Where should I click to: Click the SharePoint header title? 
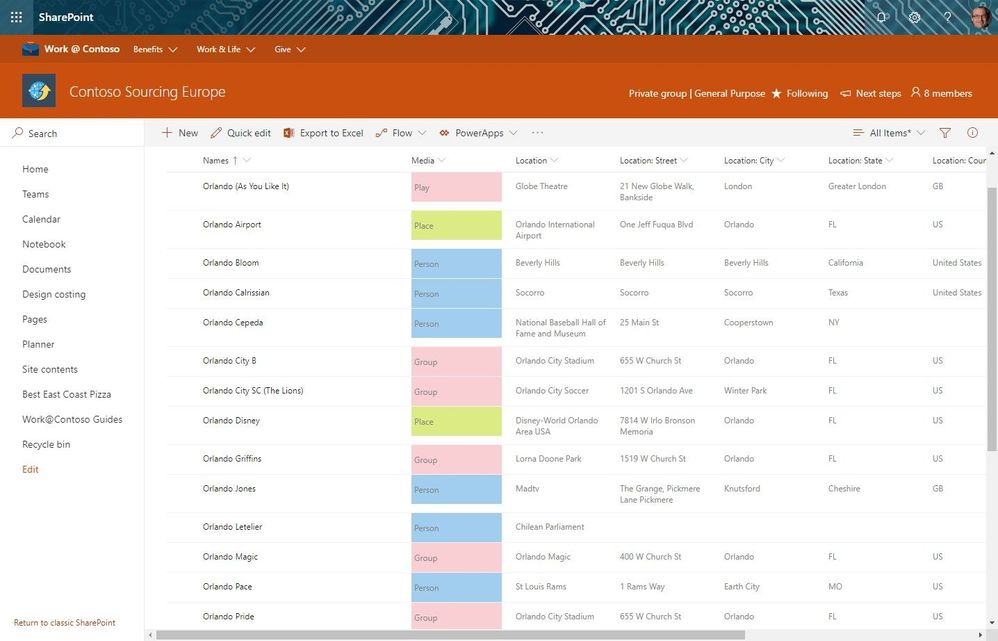click(66, 17)
